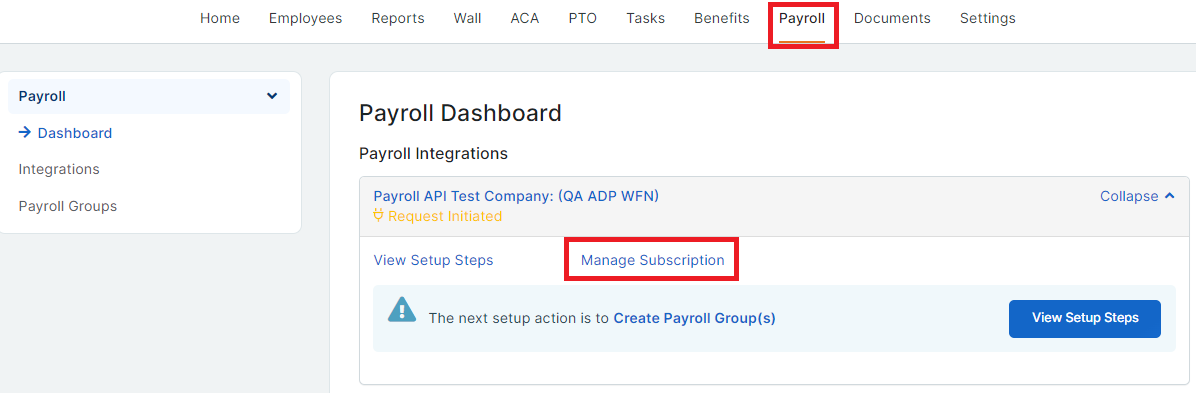Click the View Setup Steps text link
The image size is (1196, 393).
433,260
